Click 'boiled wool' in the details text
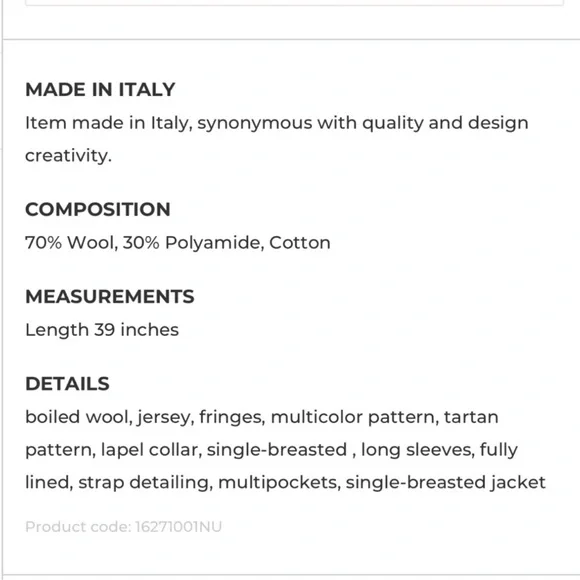This screenshot has height=580, width=580. pyautogui.click(x=79, y=417)
